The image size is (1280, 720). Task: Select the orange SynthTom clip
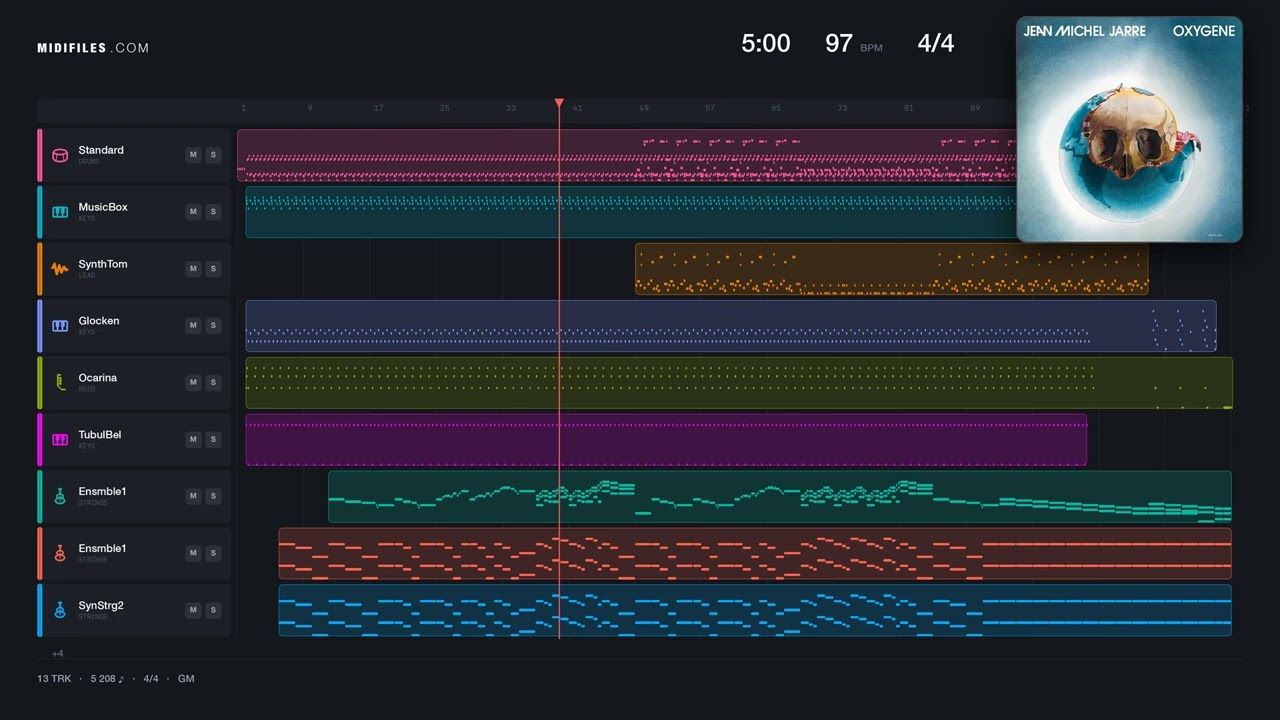pyautogui.click(x=891, y=269)
